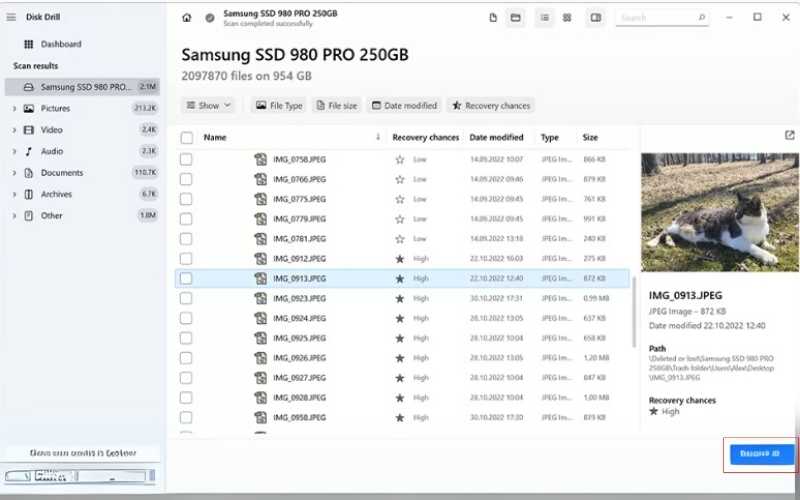Viewport: 800px width, 500px height.
Task: Click the Documents category icon
Action: pos(29,173)
